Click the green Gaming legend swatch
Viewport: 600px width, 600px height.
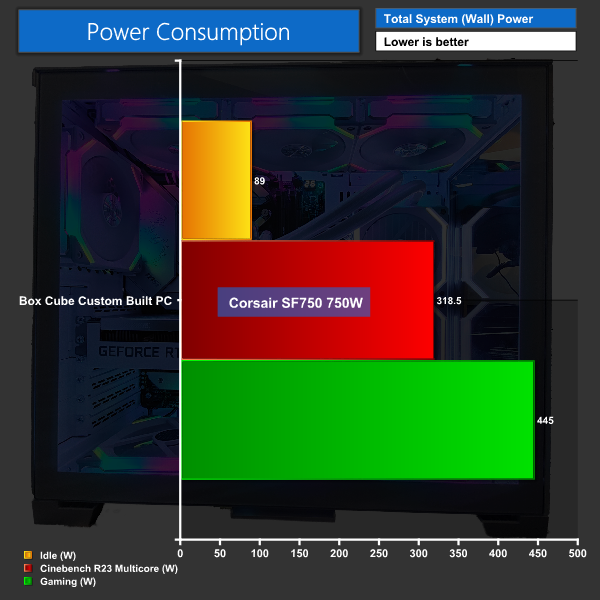pos(28,581)
